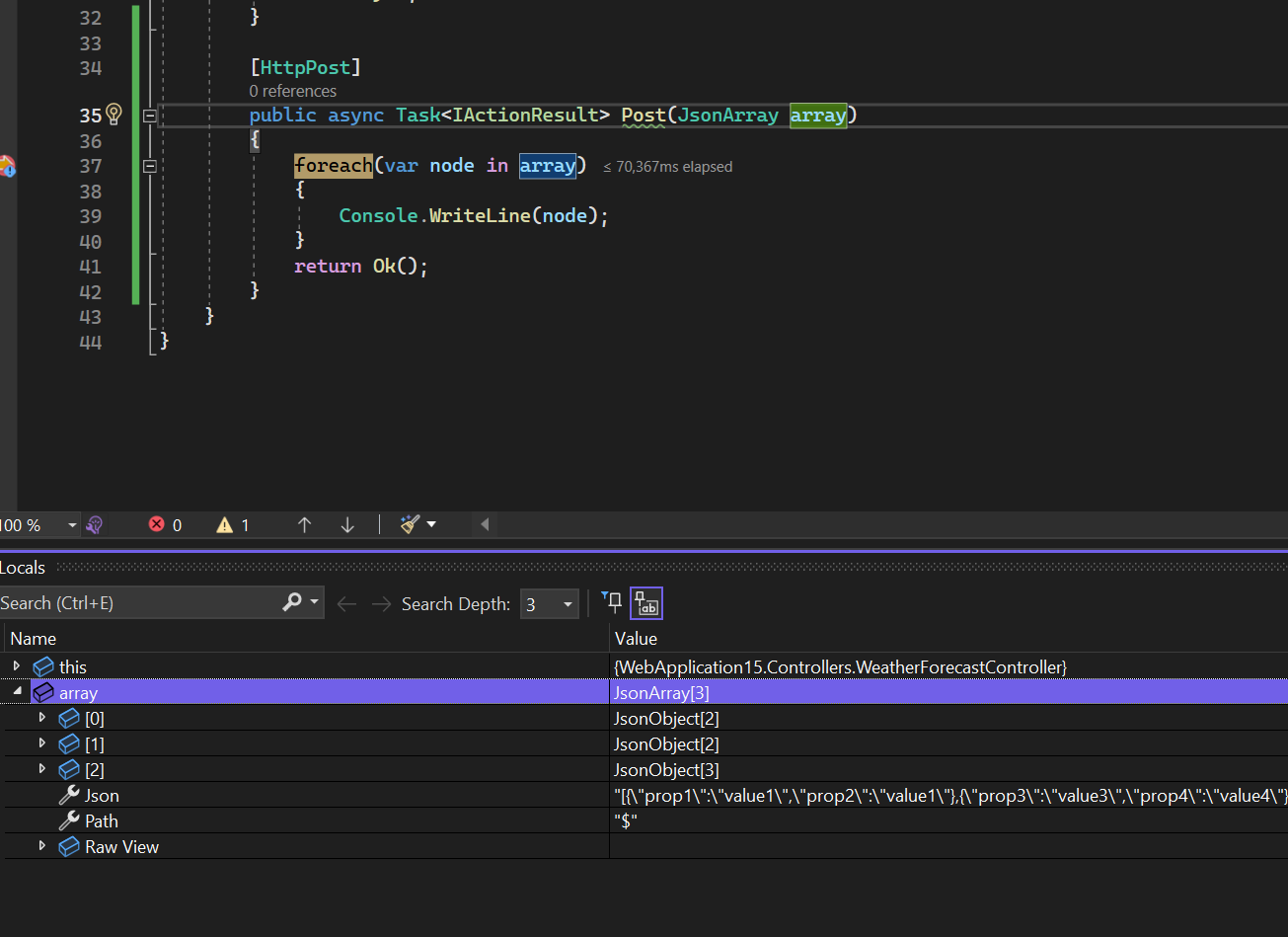Viewport: 1288px width, 937px height.
Task: Click 'IActionResult' type on line 35
Action: click(x=525, y=116)
